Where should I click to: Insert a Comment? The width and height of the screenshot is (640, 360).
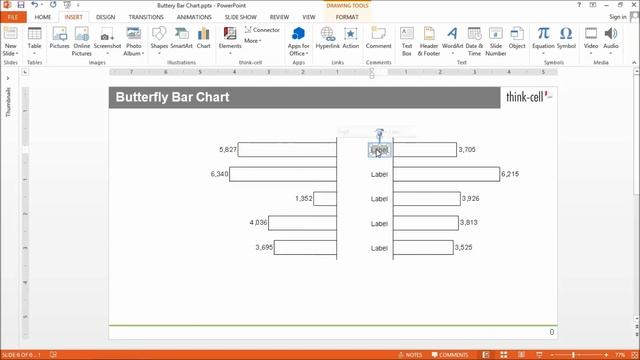pyautogui.click(x=378, y=34)
